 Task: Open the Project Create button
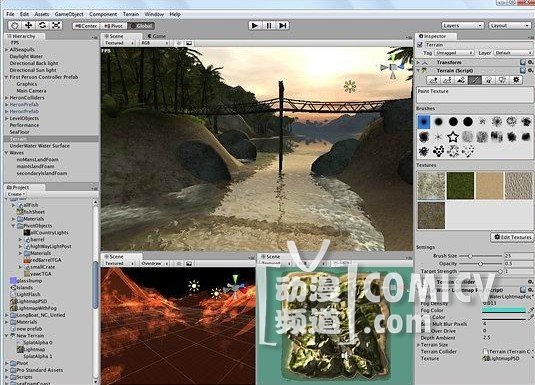tap(16, 194)
